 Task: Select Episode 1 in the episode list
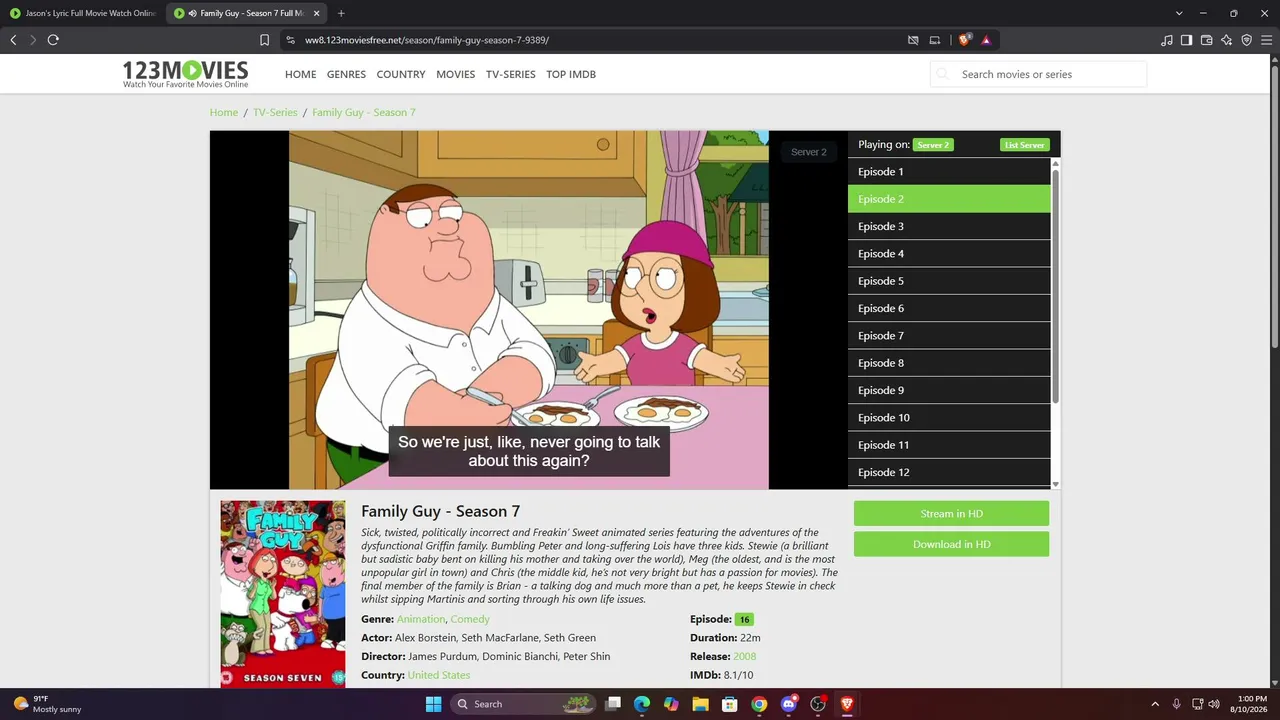pyautogui.click(x=949, y=172)
